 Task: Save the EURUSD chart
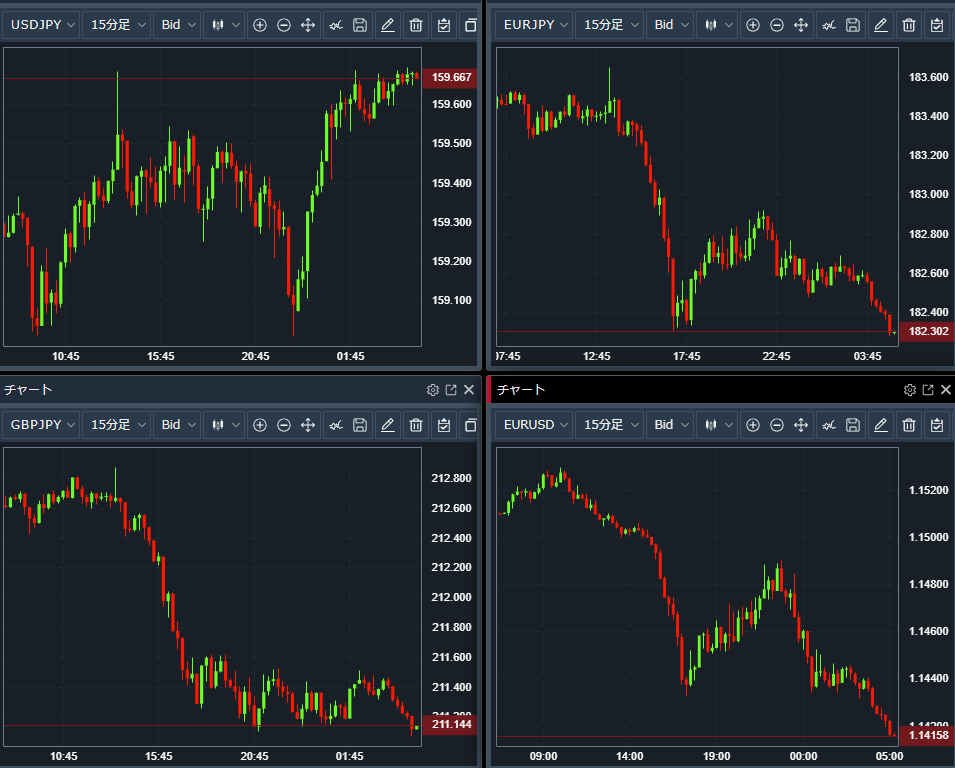(x=853, y=425)
